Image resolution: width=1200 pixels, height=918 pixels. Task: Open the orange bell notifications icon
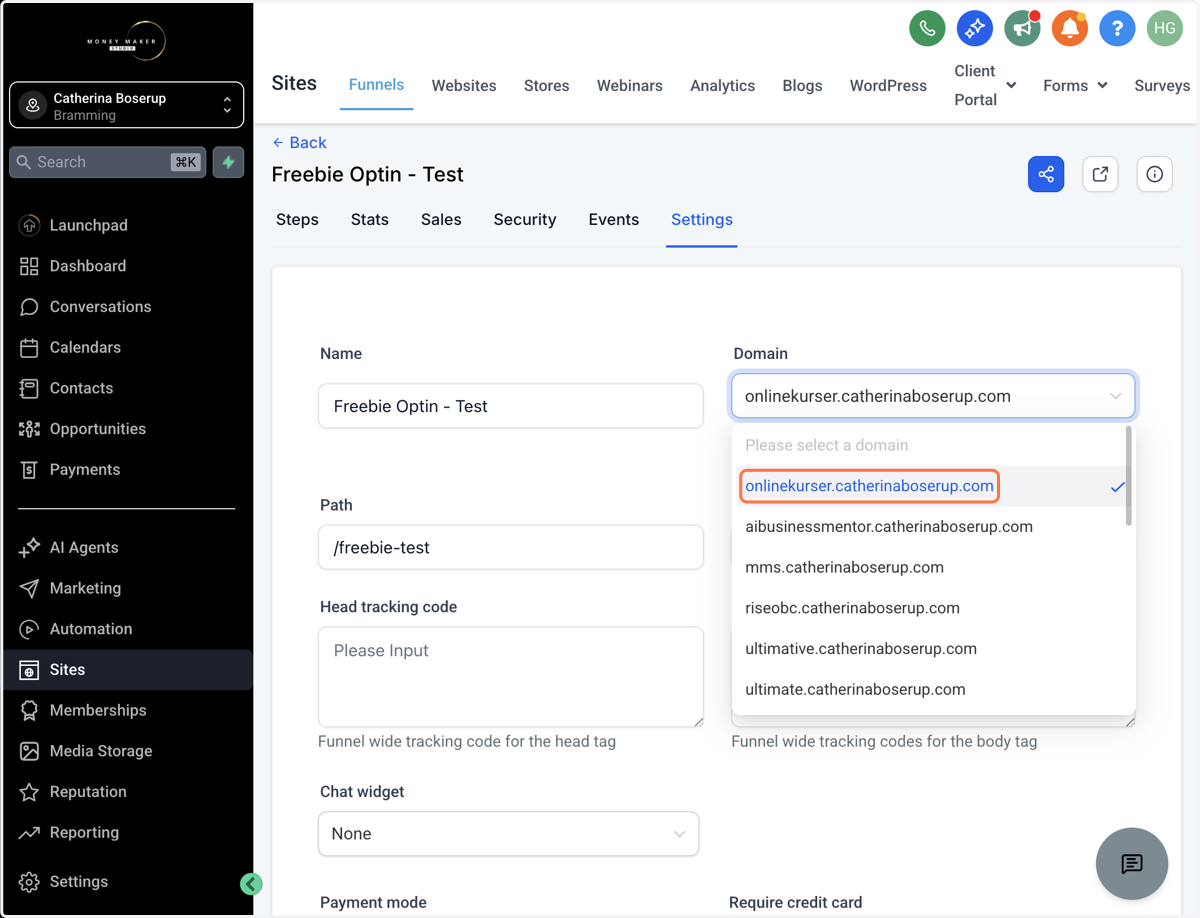pos(1069,28)
